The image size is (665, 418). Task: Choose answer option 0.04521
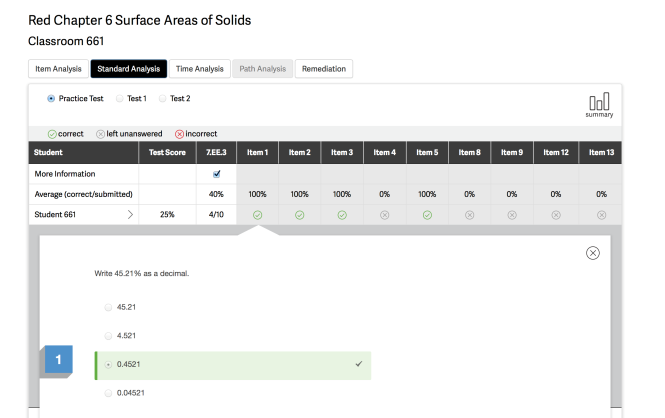(108, 393)
